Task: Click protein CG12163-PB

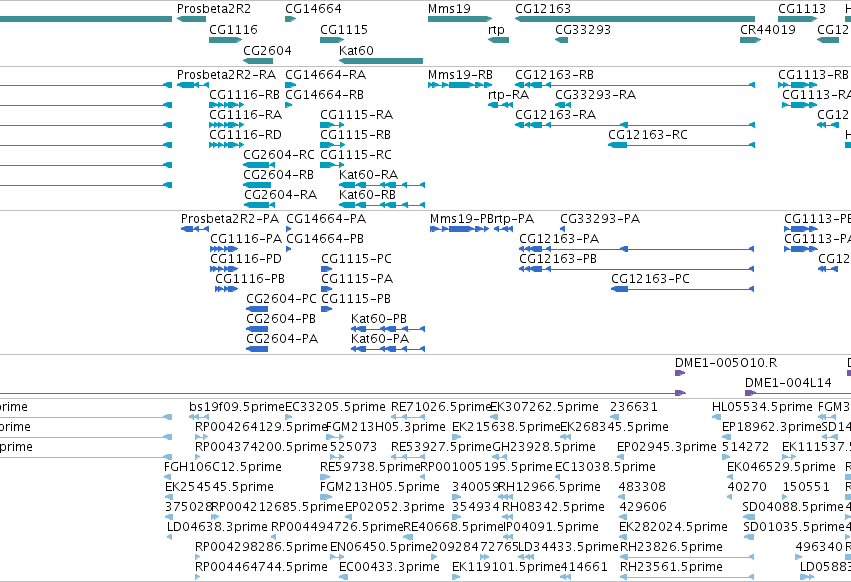Action: 558,260
